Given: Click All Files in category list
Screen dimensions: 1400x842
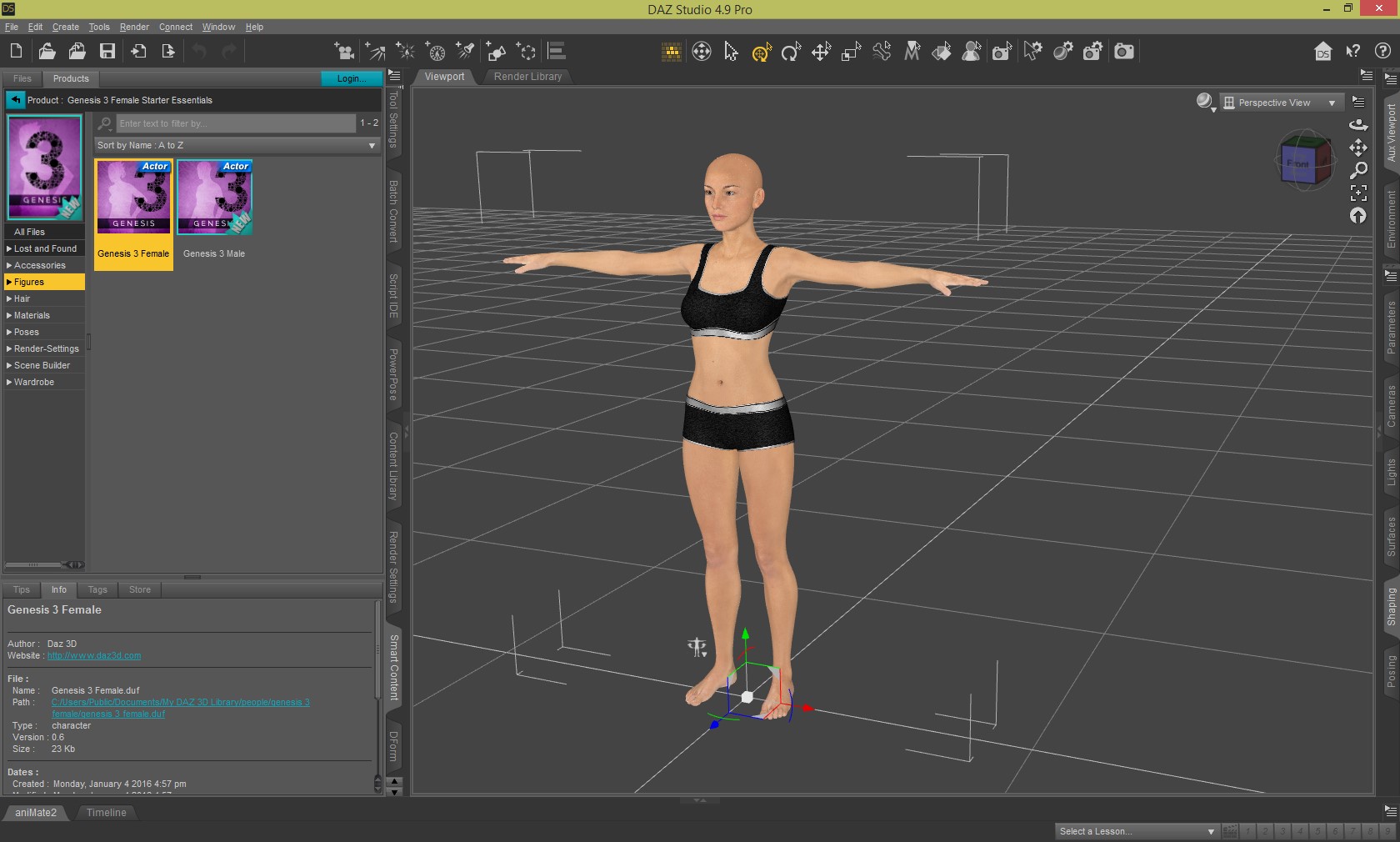Looking at the screenshot, I should pos(44,232).
